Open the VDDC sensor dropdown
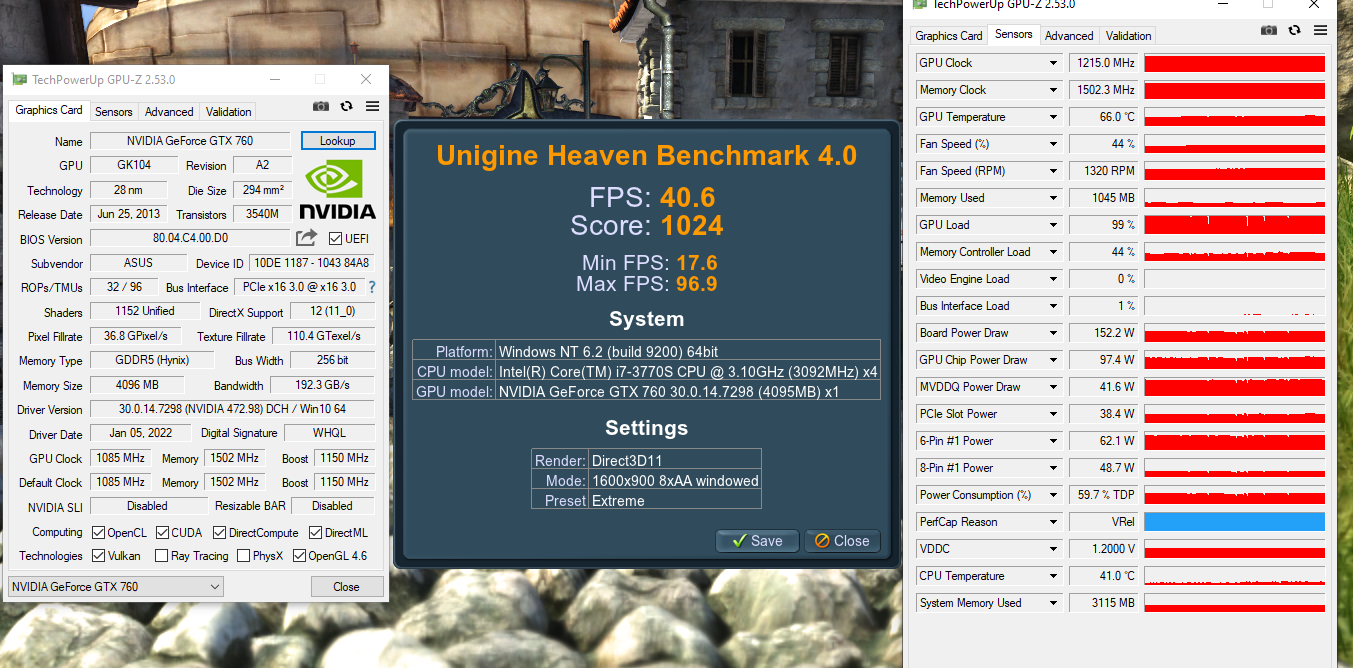Screen dimensions: 1353x668 pyautogui.click(x=1053, y=549)
